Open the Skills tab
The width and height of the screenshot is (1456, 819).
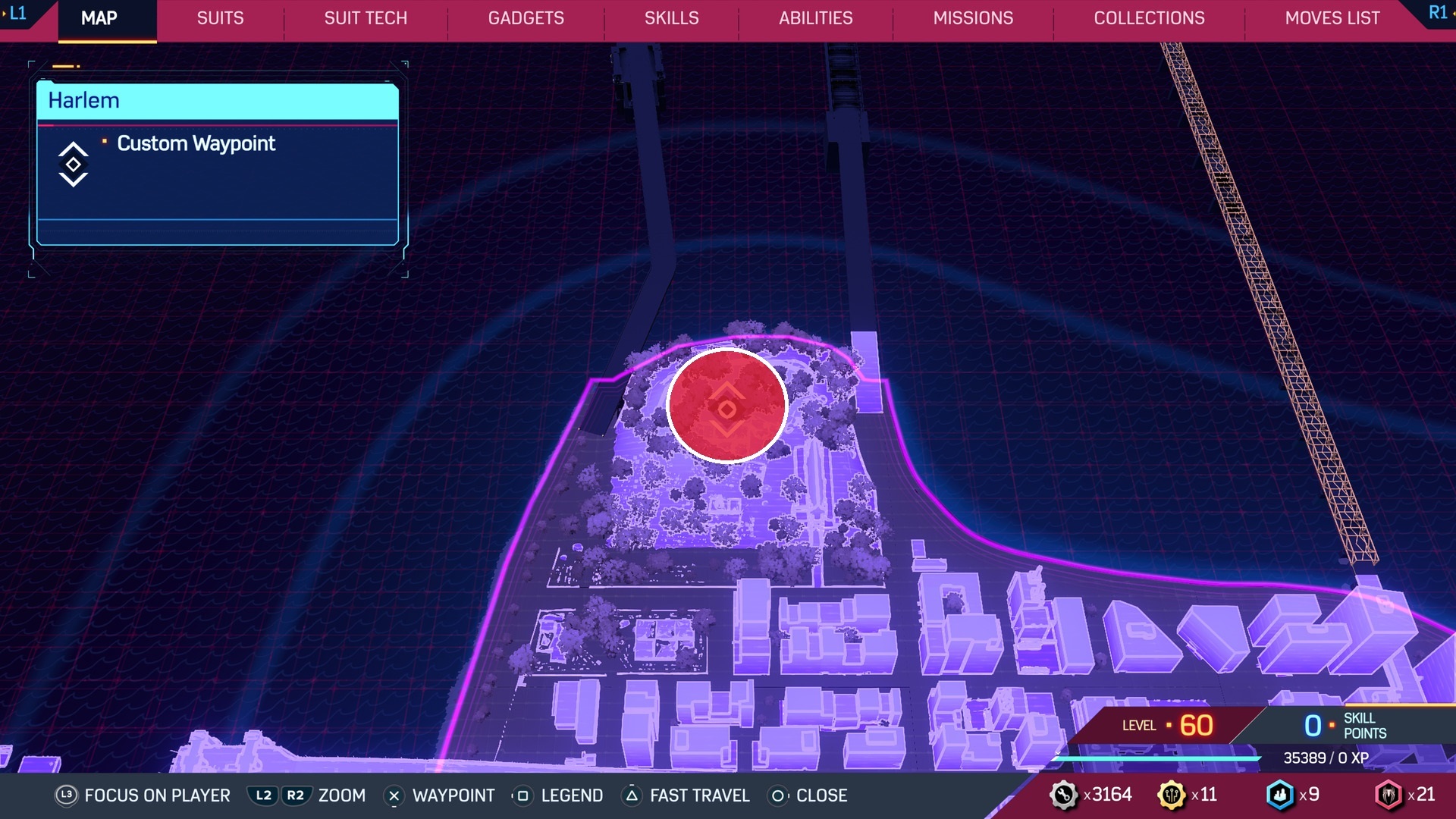pos(671,18)
